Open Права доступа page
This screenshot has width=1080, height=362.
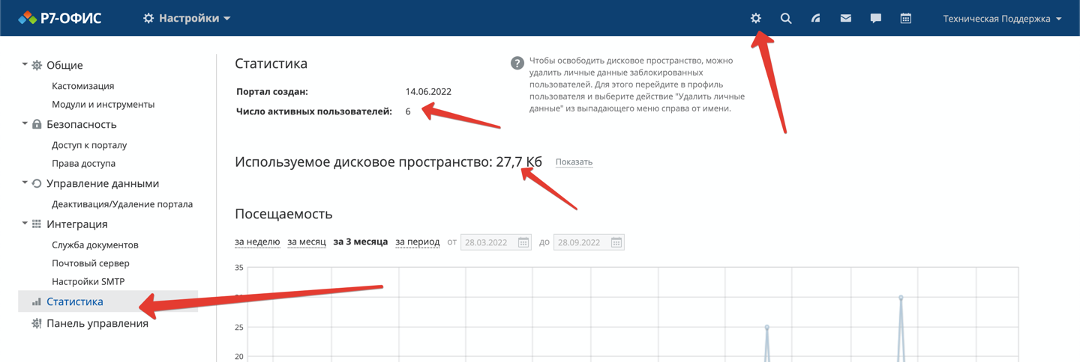[83, 164]
